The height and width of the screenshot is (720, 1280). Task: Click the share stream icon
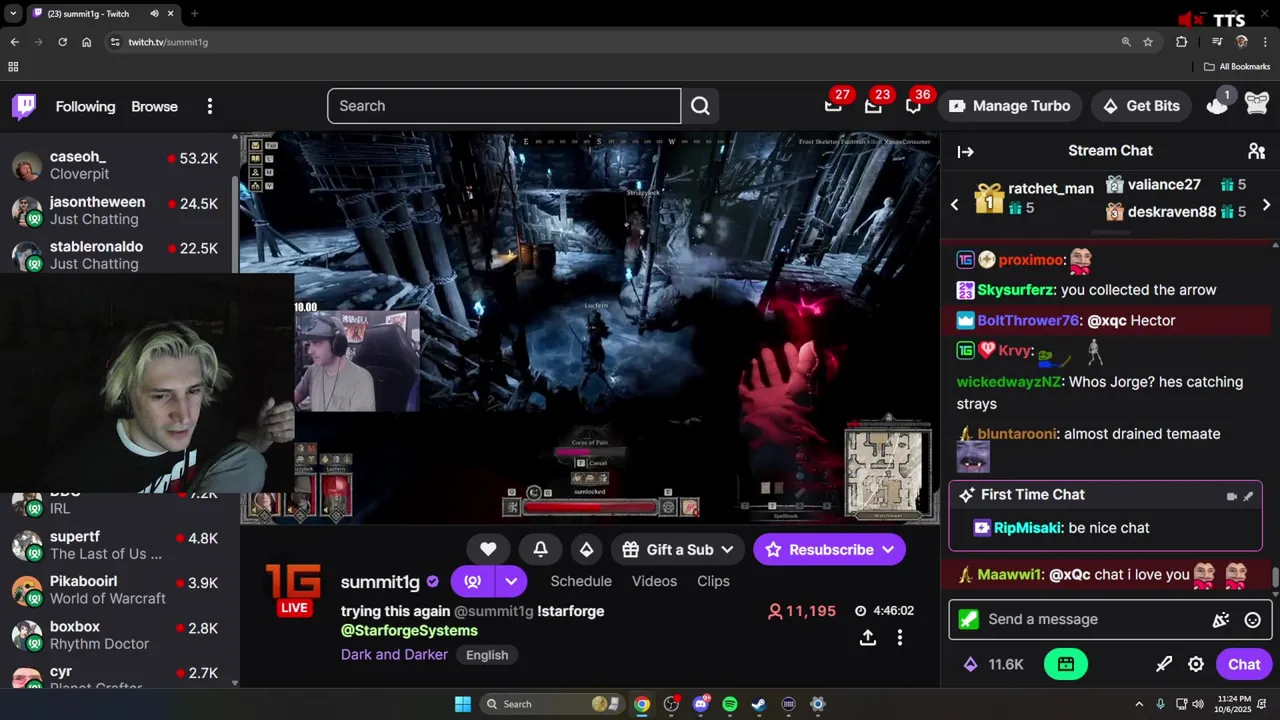pos(868,637)
